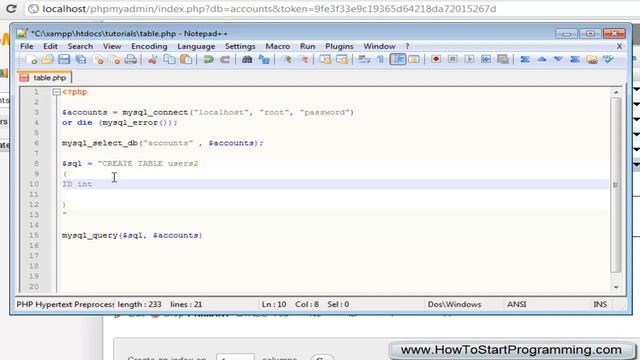The image size is (640, 360).
Task: Open the Language menu
Action: click(196, 46)
